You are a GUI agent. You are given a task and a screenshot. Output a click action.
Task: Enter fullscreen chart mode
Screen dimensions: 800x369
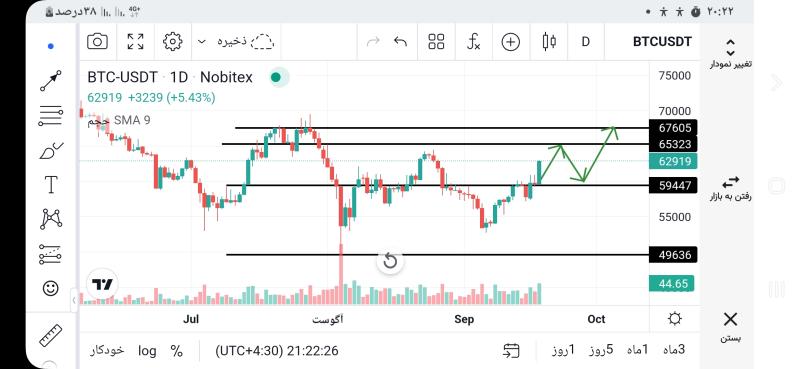click(135, 41)
